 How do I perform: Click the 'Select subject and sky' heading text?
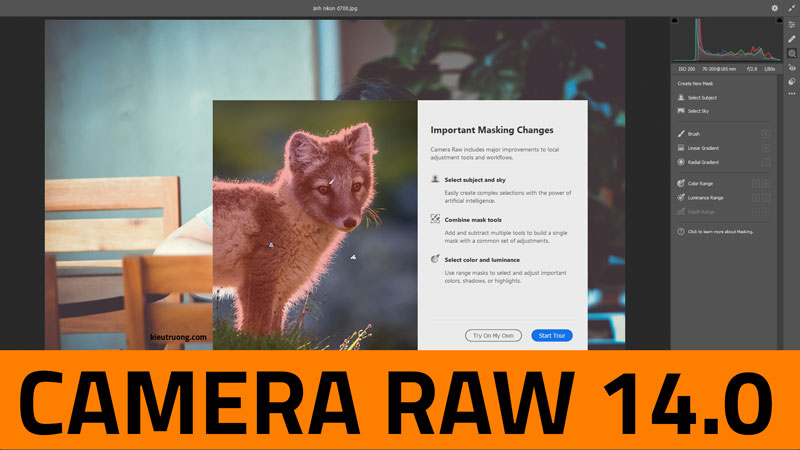point(475,180)
